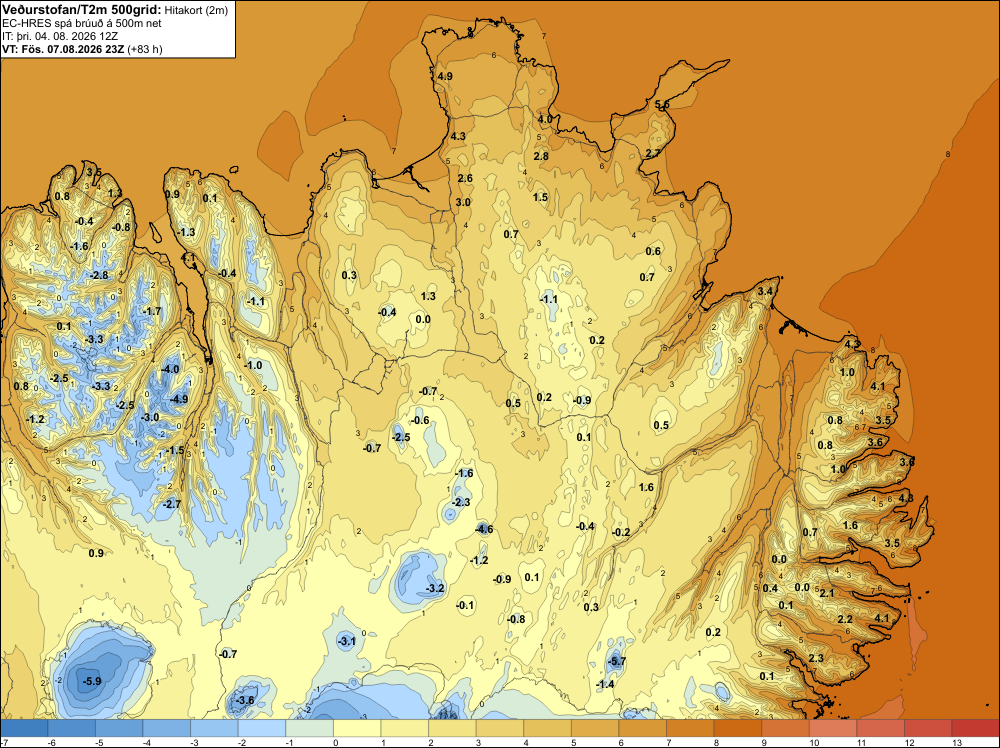The image size is (1000, 748).
Task: Click the VT: Fös. 07.08.2026 23Z line
Action: pyautogui.click(x=82, y=49)
